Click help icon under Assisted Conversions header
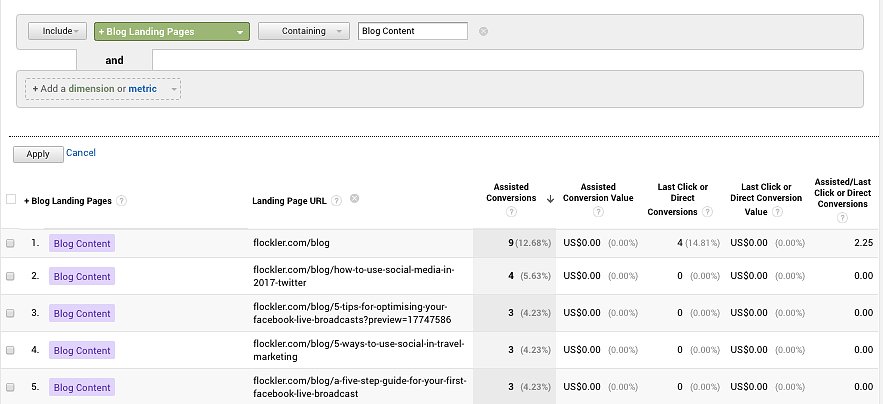Screen dimensions: 883x404 (511, 212)
